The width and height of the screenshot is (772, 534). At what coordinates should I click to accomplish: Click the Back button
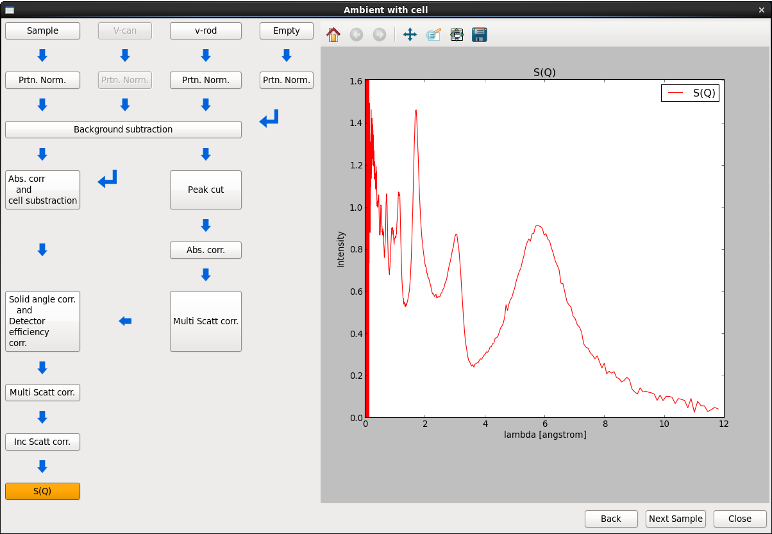pos(611,519)
